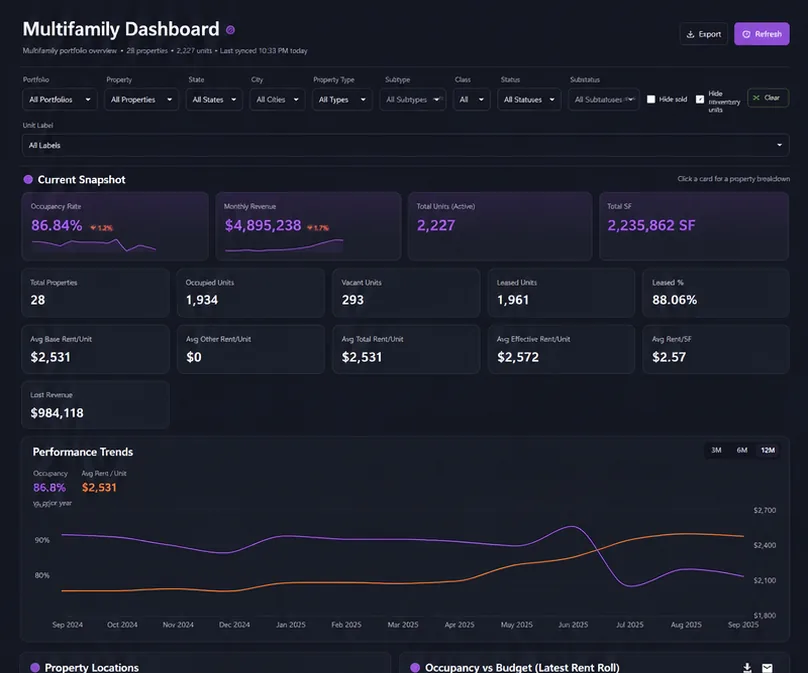Click the Avg Base Rent/Unit card
Screen dimensions: 808x673
tap(95, 349)
